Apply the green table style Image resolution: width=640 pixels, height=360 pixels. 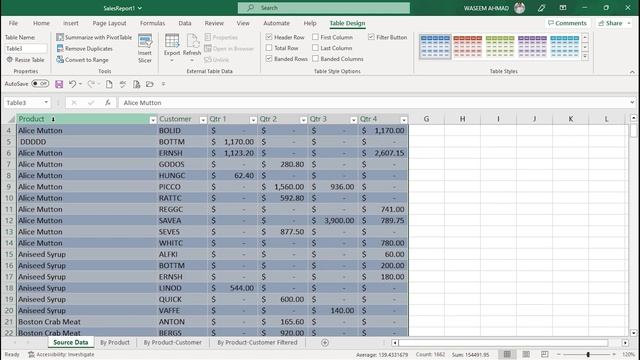coord(500,47)
